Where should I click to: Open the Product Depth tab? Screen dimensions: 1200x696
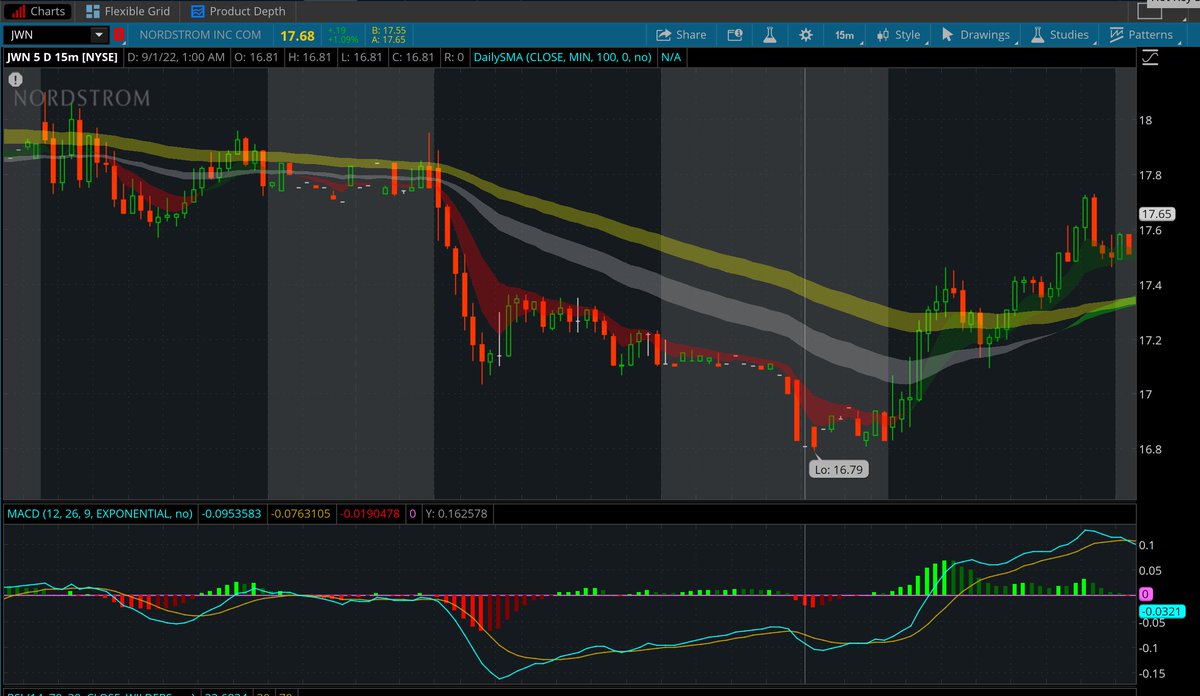click(x=238, y=11)
